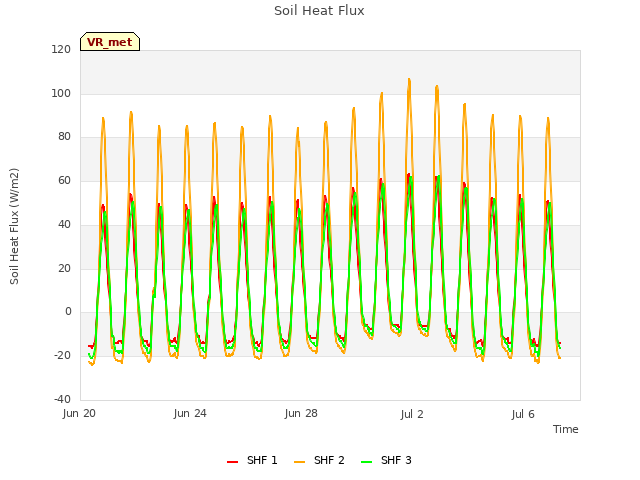Click the 120 y-axis tick label
This screenshot has height=480, width=640.
(x=61, y=49)
